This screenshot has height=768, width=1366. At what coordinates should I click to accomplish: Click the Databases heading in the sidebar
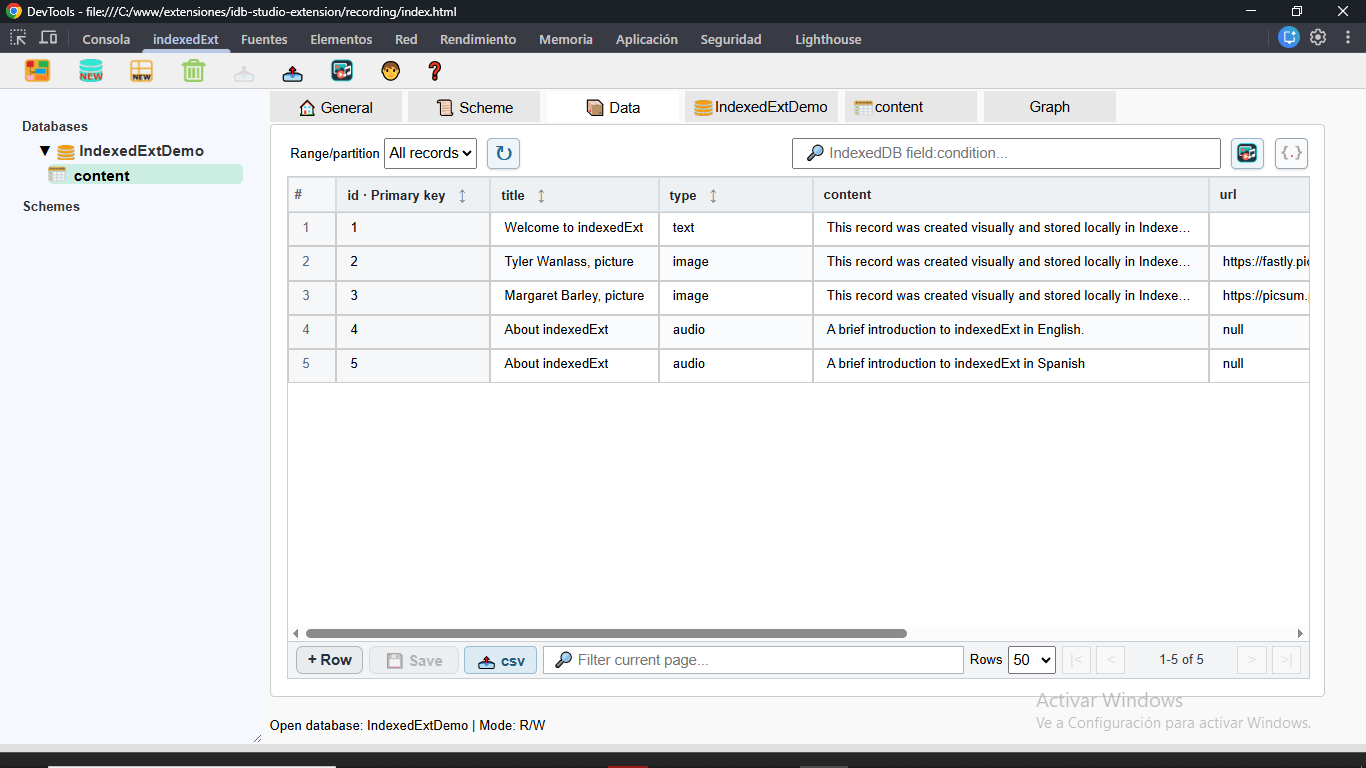[55, 126]
